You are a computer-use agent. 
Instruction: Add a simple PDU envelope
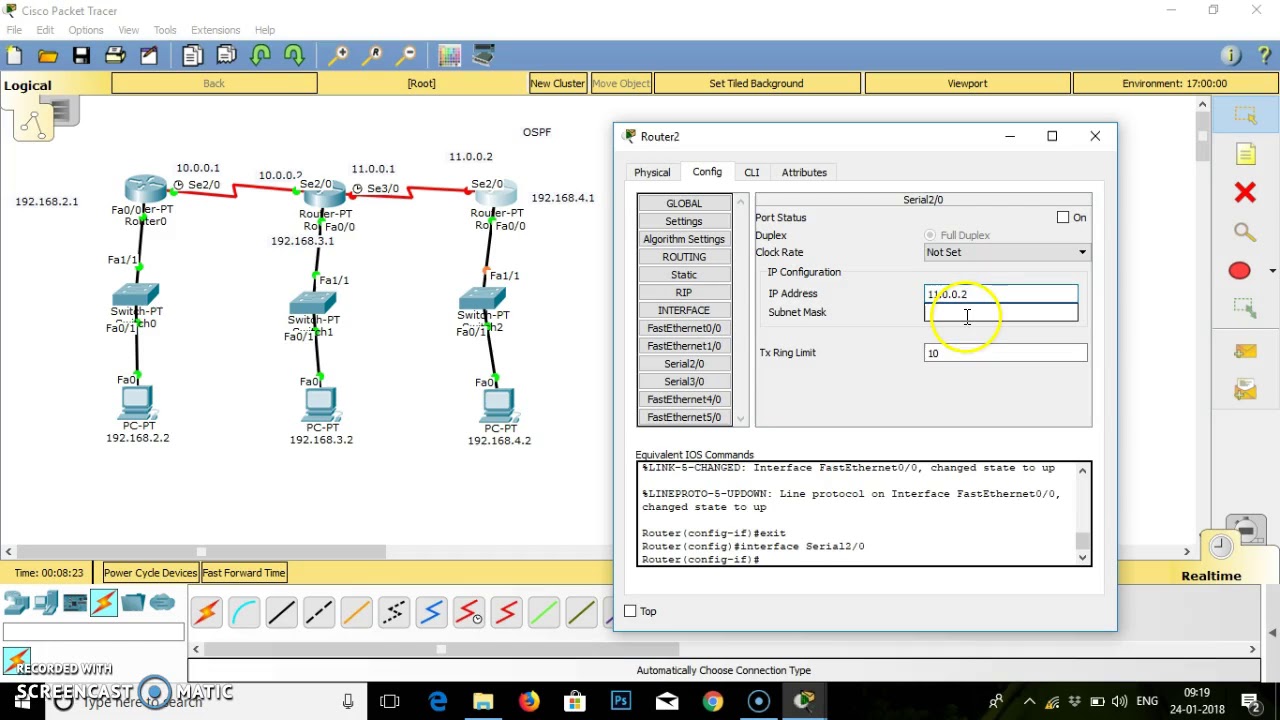[x=1245, y=351]
